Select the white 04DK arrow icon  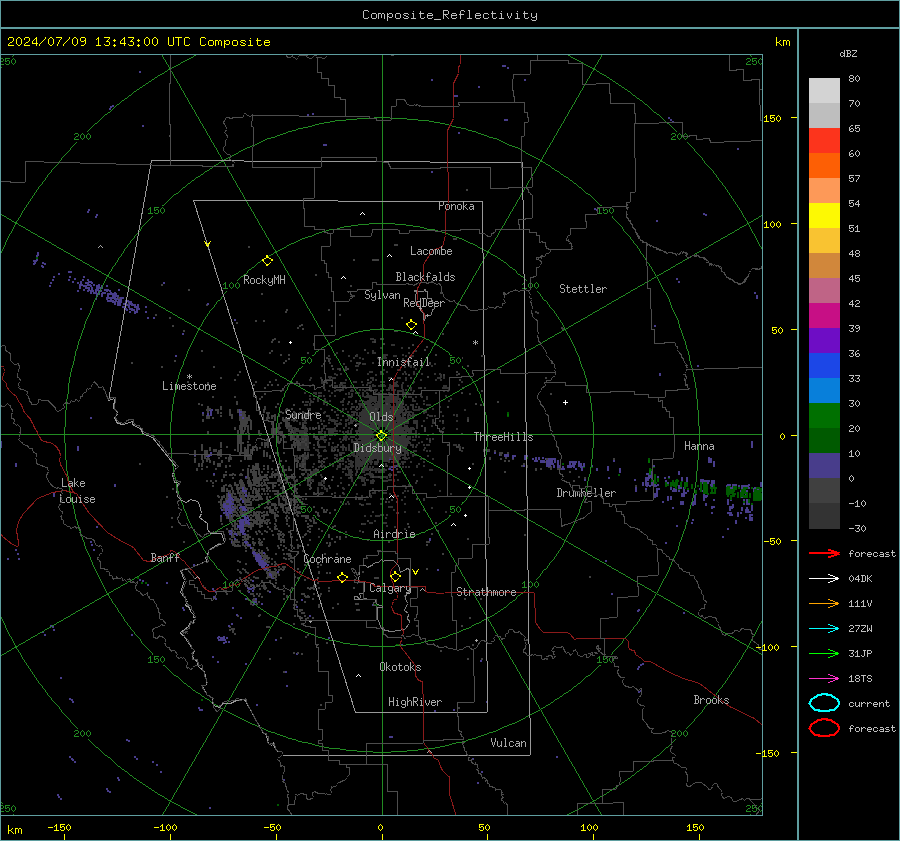tap(824, 579)
